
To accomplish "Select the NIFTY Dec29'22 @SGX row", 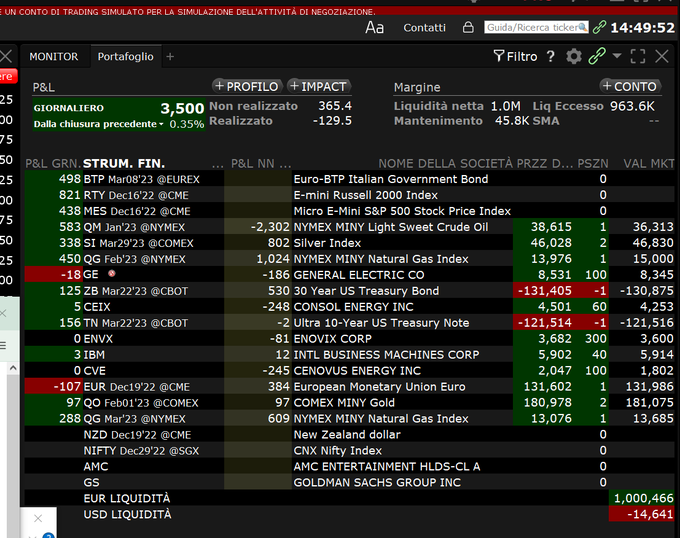I will pyautogui.click(x=350, y=450).
